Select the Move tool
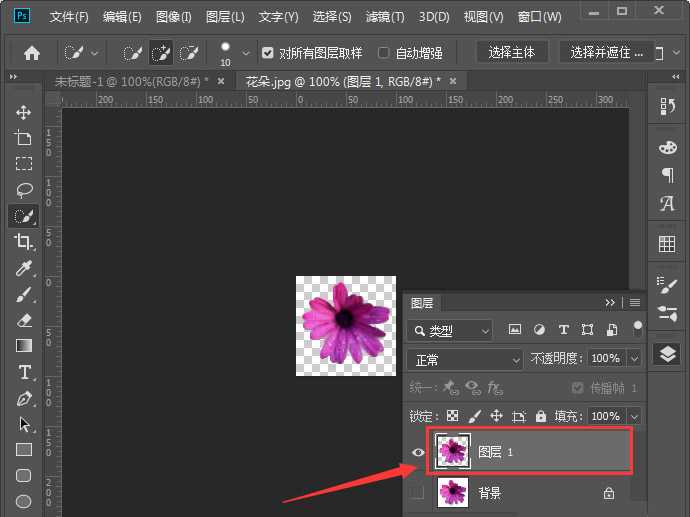The image size is (690, 517). pos(23,112)
